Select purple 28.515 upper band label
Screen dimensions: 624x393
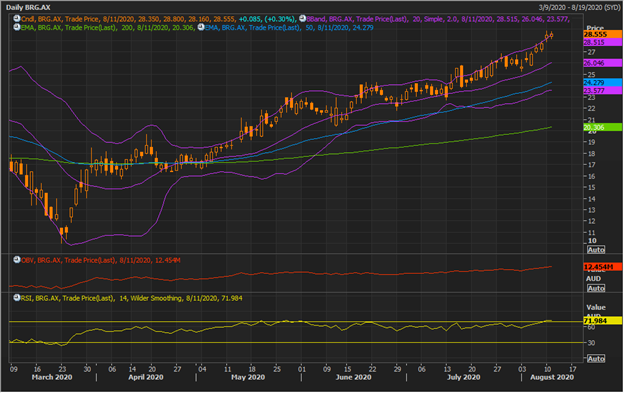pyautogui.click(x=603, y=42)
